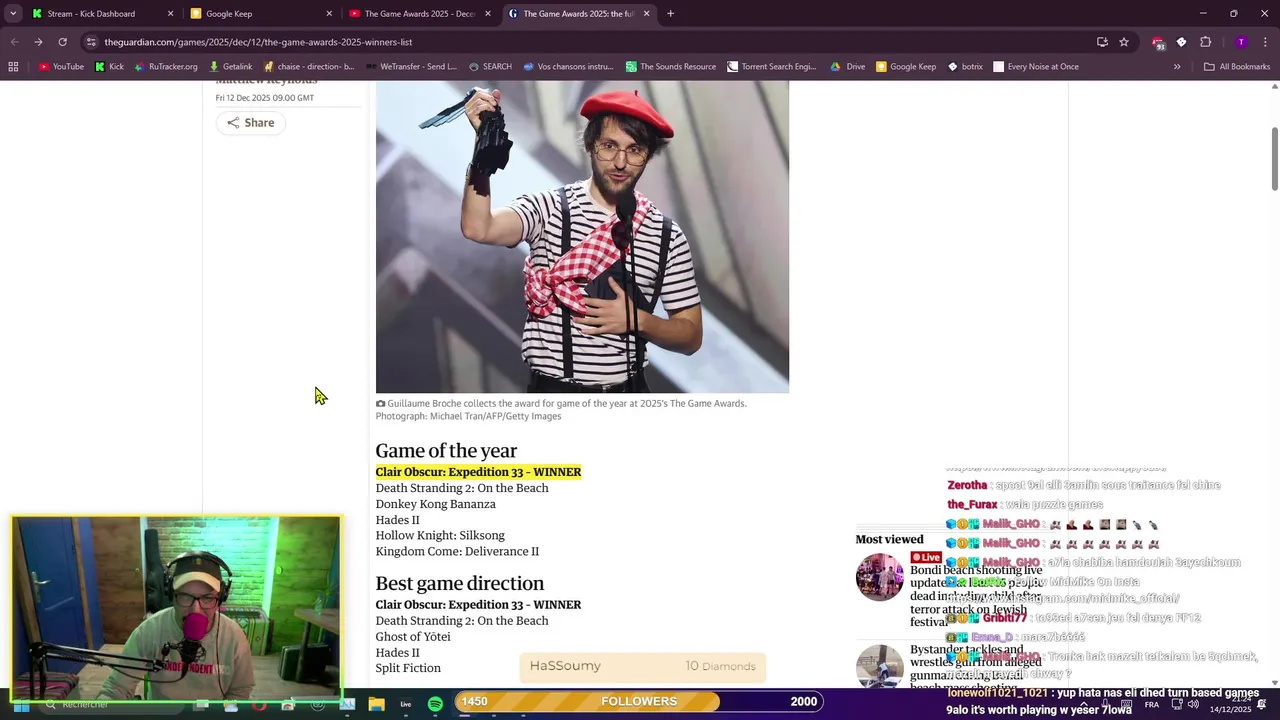This screenshot has height=720, width=1280.
Task: Click 'Kingdom Come: Deliverance II' nominee
Action: pos(457,552)
